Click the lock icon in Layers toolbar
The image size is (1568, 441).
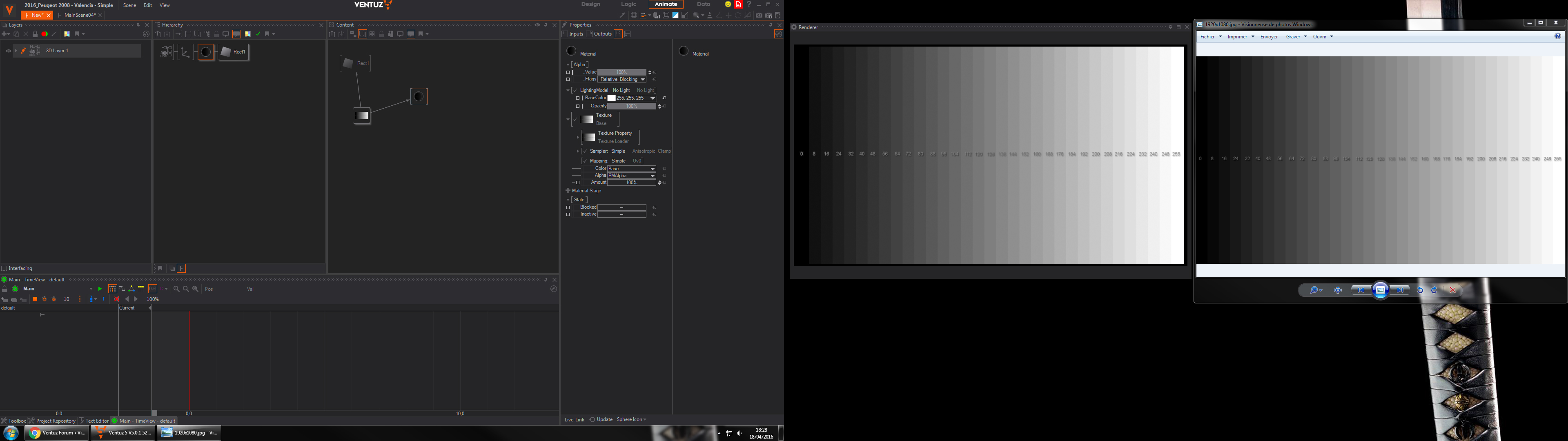point(35,34)
